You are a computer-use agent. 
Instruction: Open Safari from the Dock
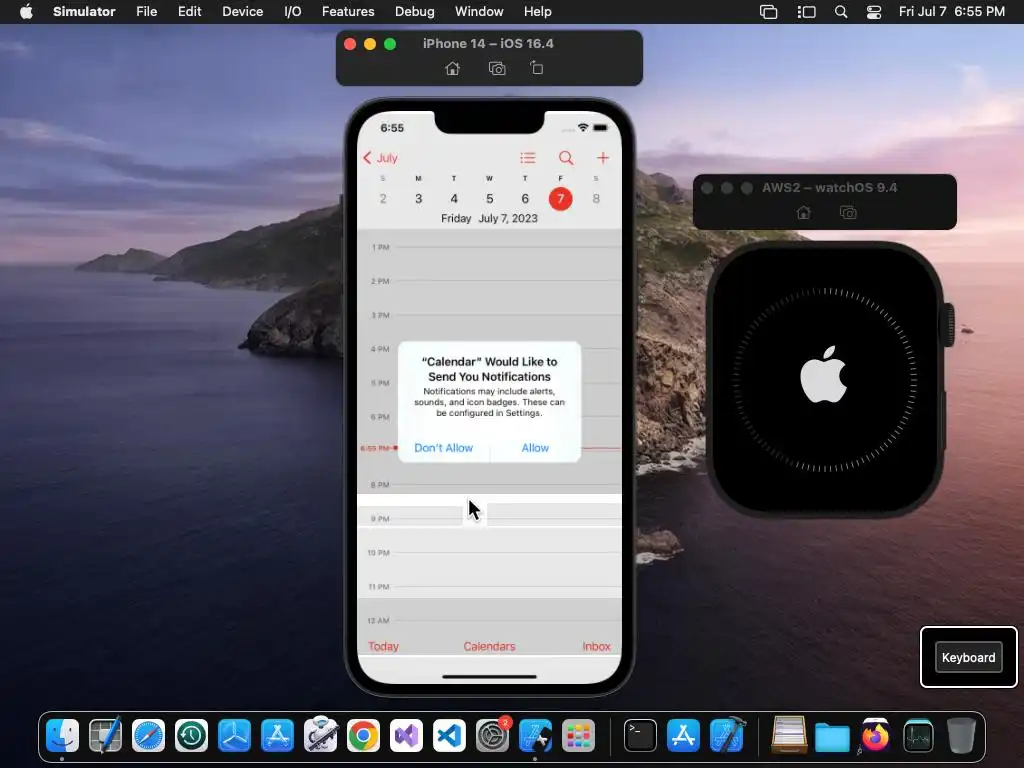click(x=148, y=736)
